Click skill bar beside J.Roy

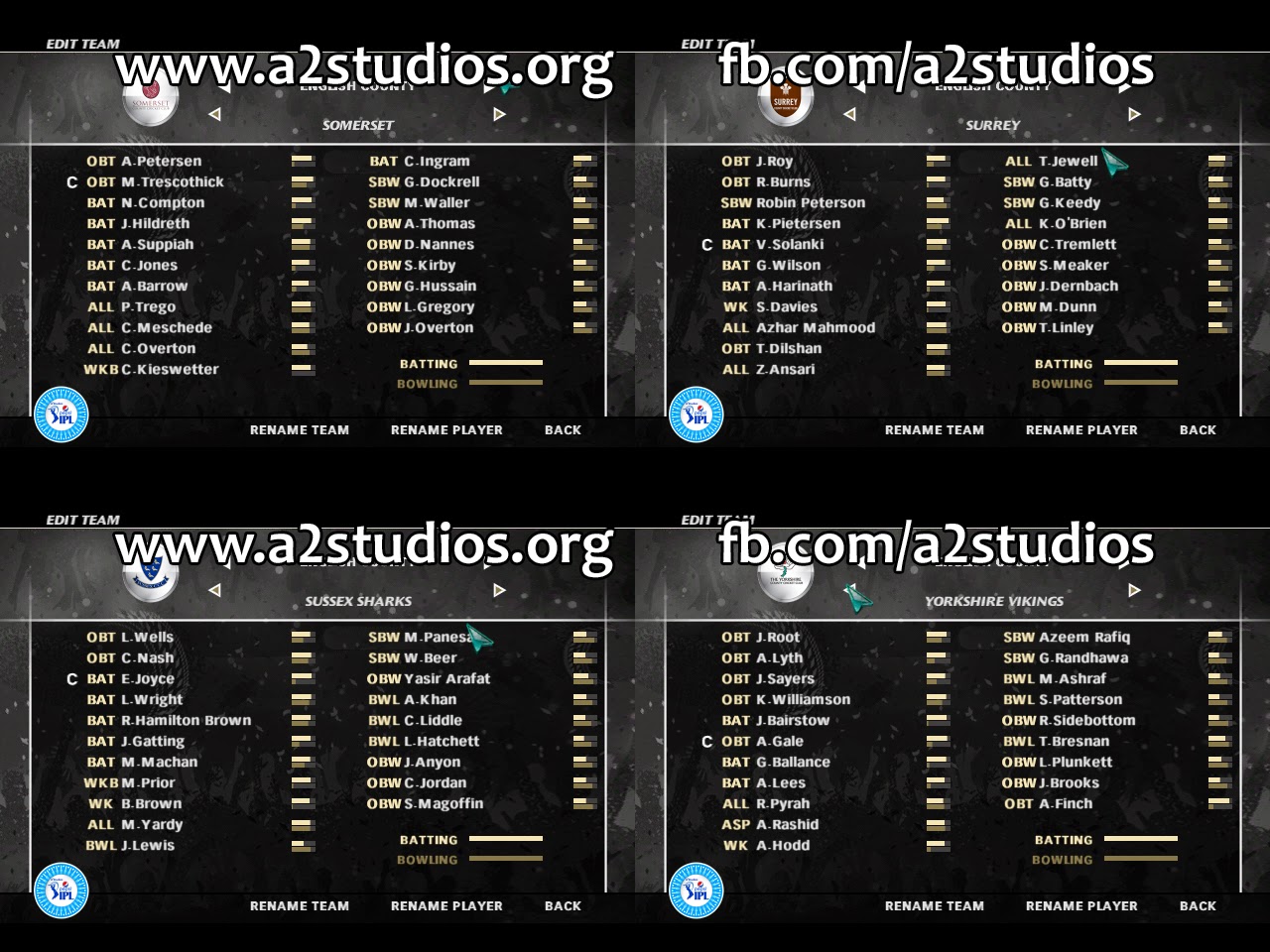[938, 161]
